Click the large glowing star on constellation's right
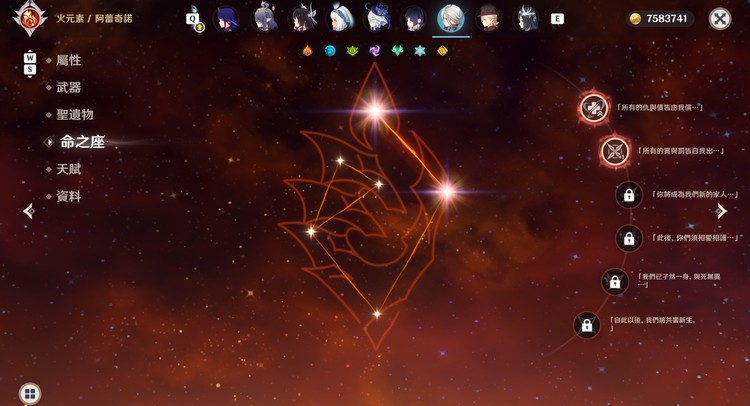Viewport: 750px width, 406px height. 447,192
